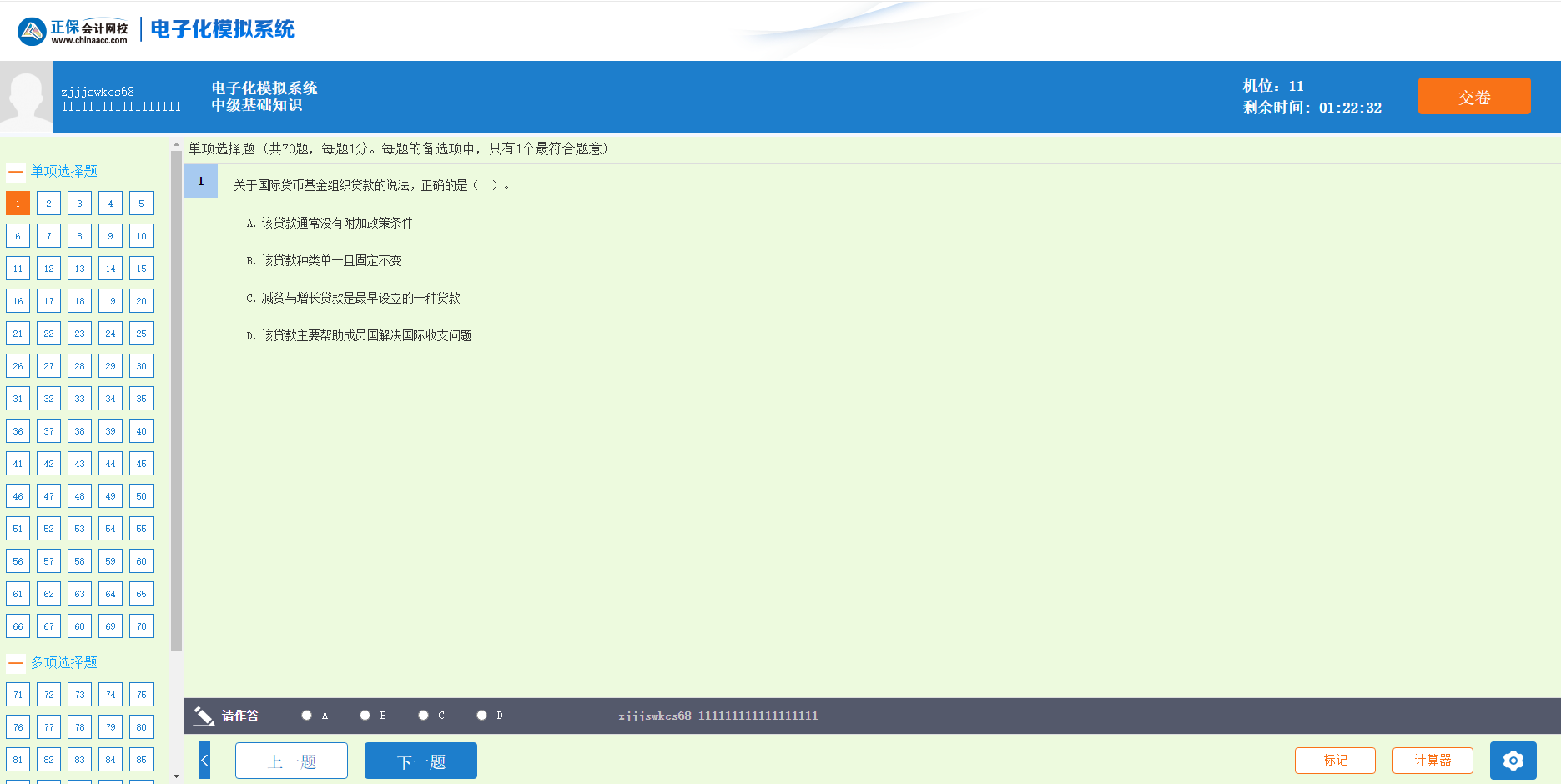Jump to question 27

tap(48, 366)
